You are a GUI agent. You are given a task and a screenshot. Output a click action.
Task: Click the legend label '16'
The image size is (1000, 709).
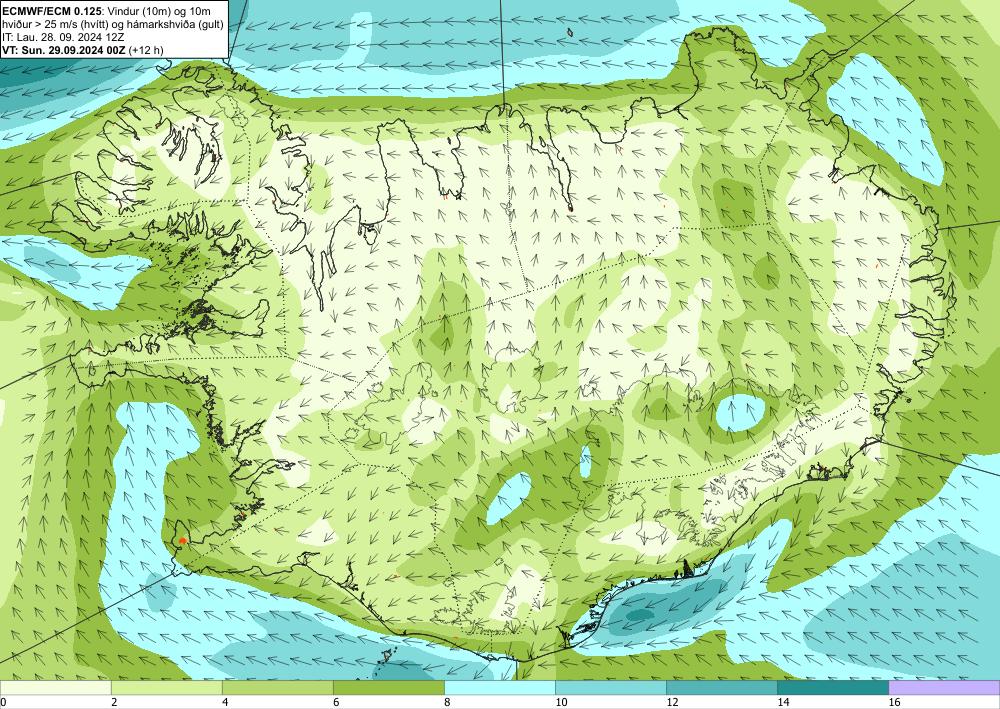(x=895, y=702)
